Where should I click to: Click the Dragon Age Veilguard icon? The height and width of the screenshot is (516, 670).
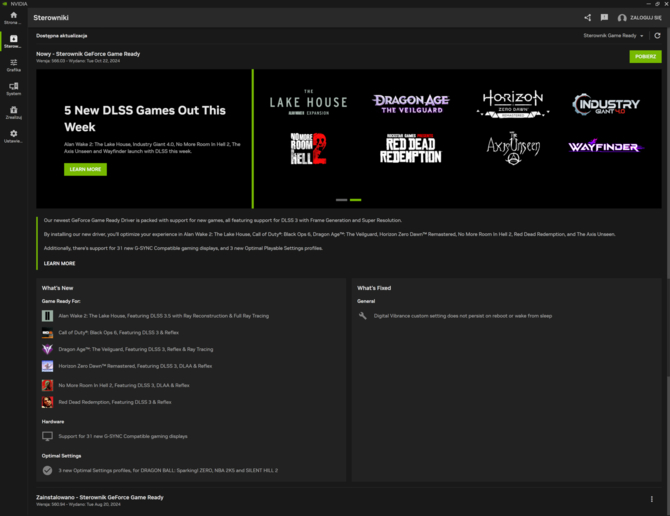(x=47, y=349)
